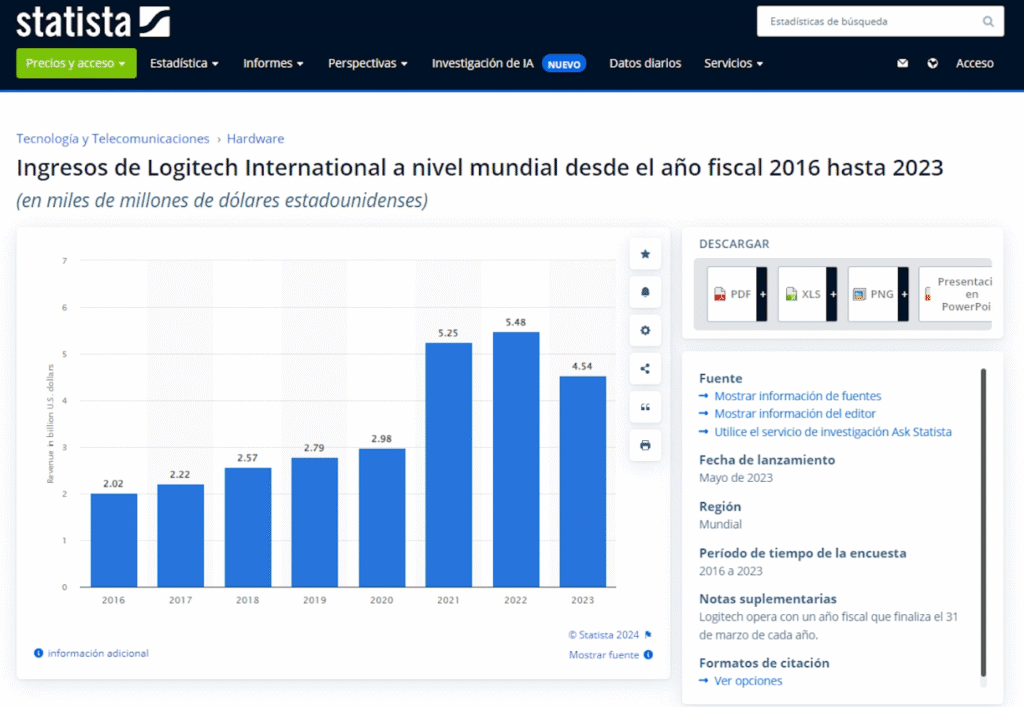This screenshot has height=707, width=1024.
Task: Focus the Estadísticas de búsqueda field
Action: point(880,22)
